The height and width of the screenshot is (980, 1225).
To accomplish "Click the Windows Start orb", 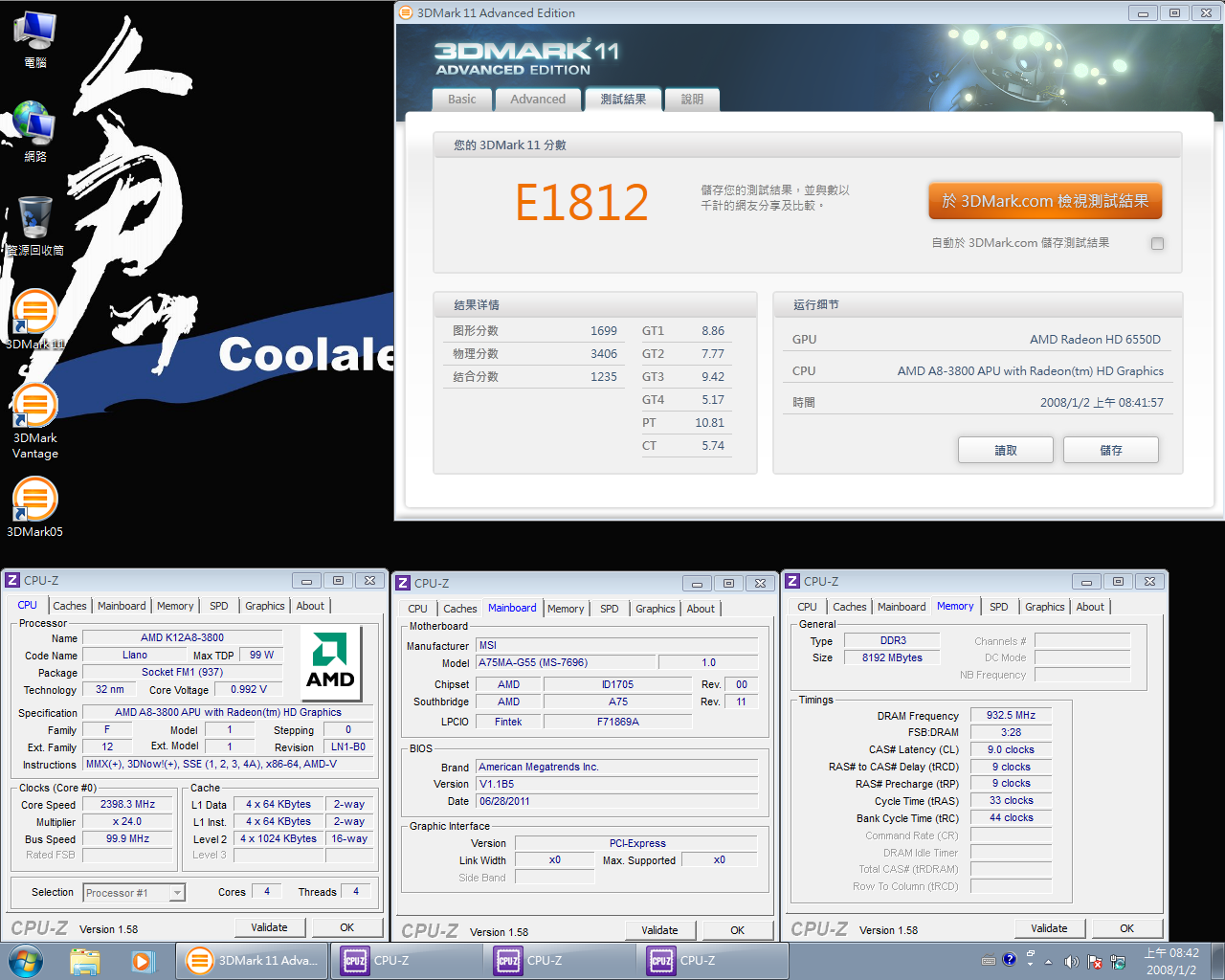I will [26, 961].
